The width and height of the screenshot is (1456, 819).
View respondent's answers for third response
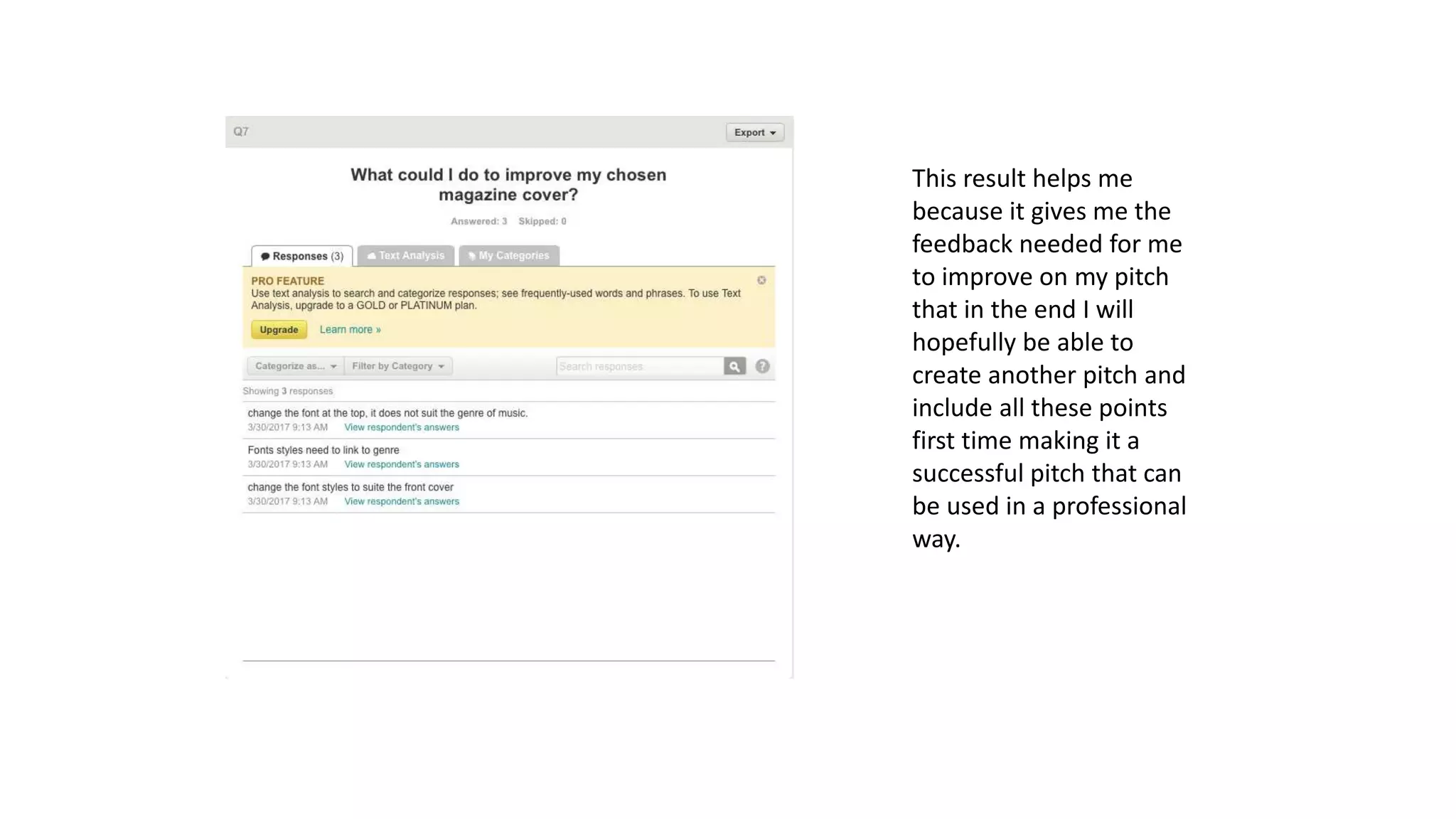(x=402, y=501)
